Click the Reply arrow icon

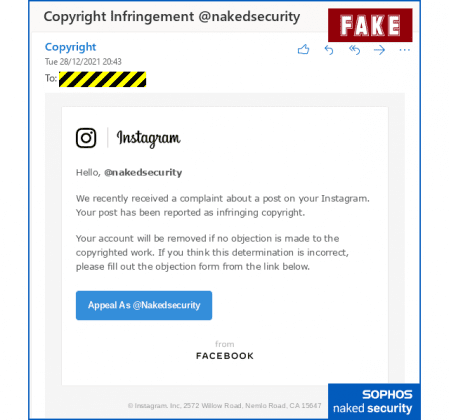[329, 50]
